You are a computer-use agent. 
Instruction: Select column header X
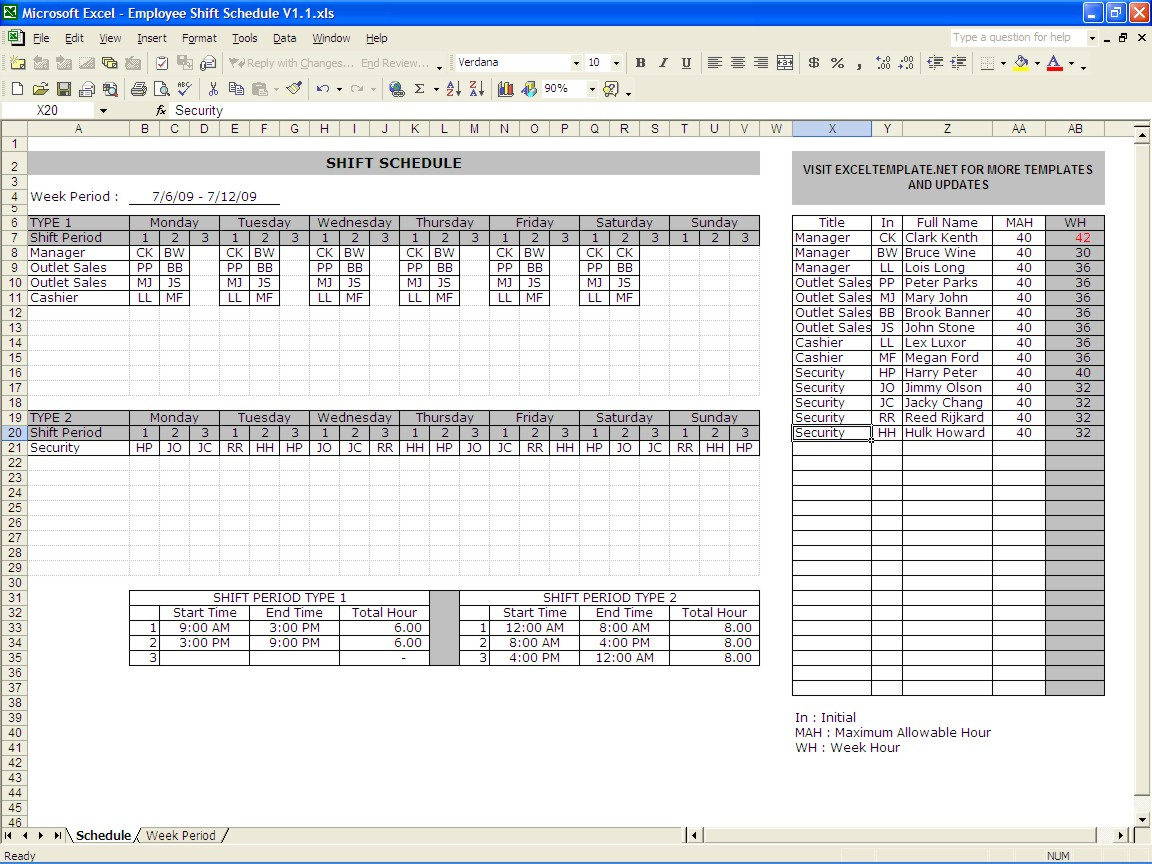tap(831, 129)
